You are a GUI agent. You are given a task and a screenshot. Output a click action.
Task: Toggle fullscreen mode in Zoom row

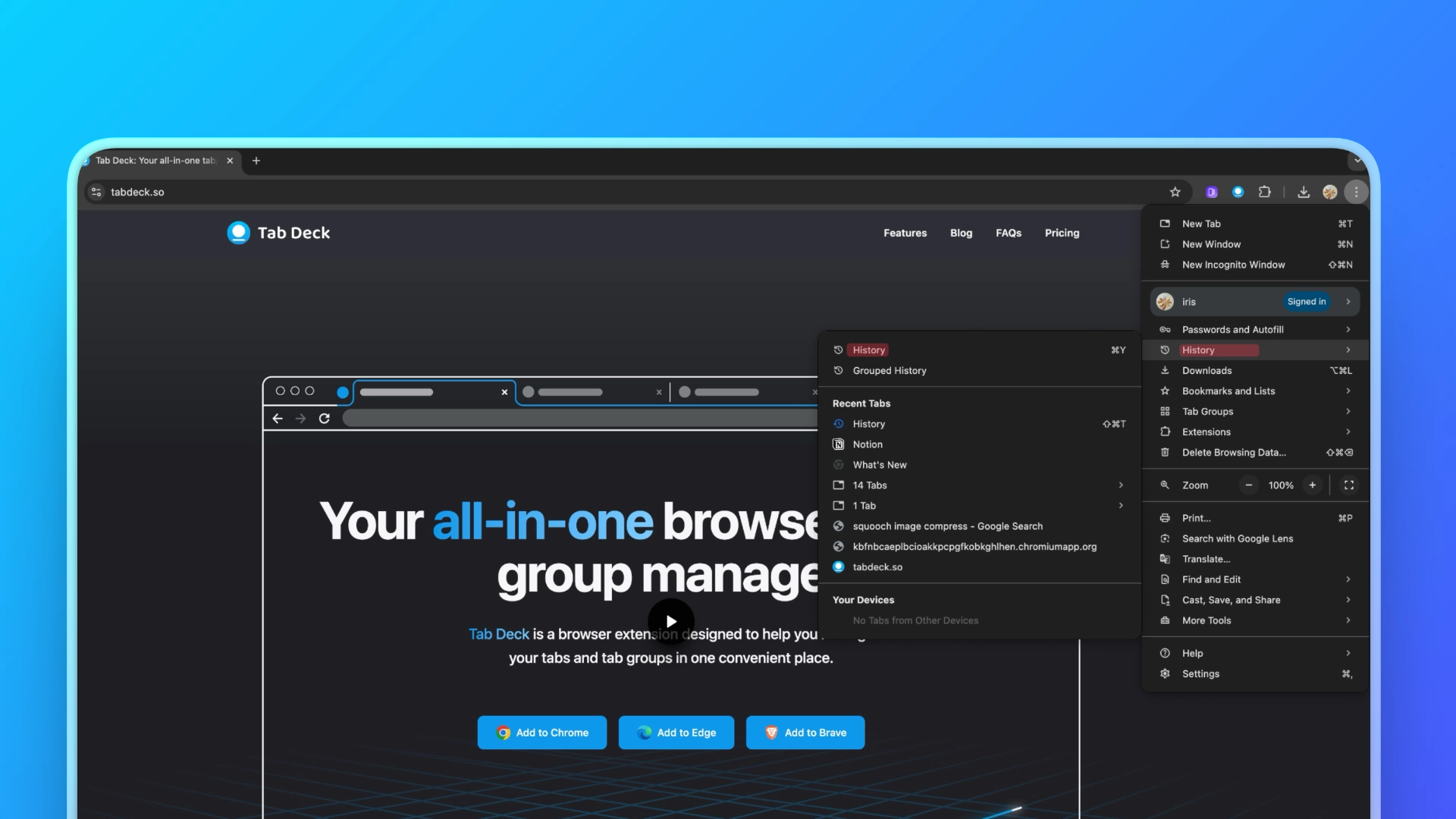point(1349,485)
